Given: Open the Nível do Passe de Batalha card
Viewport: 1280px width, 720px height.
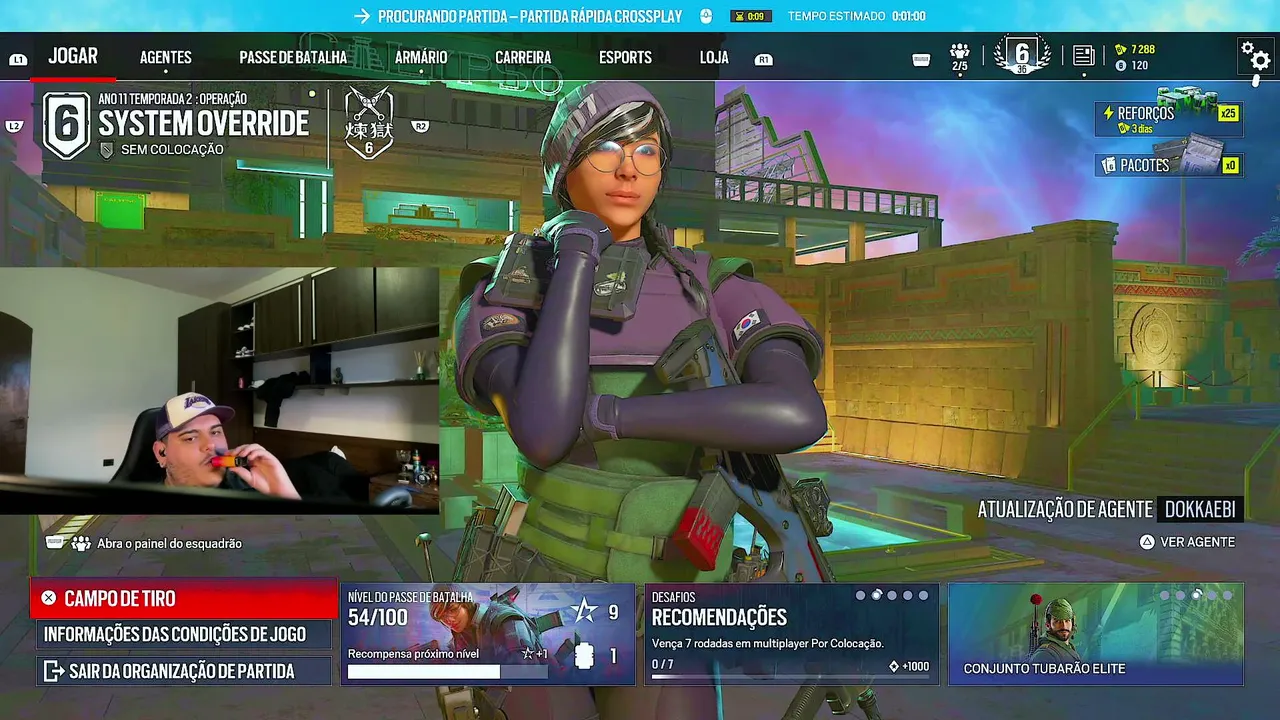Looking at the screenshot, I should tap(488, 634).
